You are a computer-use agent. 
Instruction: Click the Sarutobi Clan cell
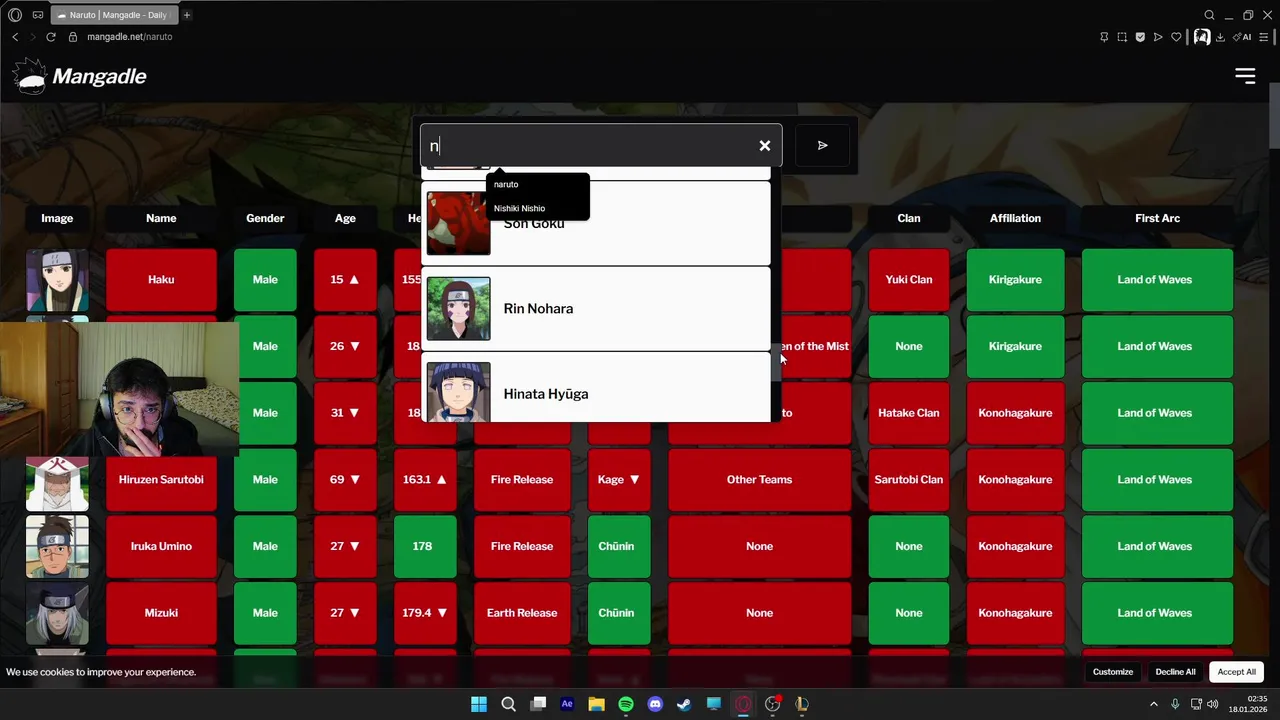(x=909, y=480)
